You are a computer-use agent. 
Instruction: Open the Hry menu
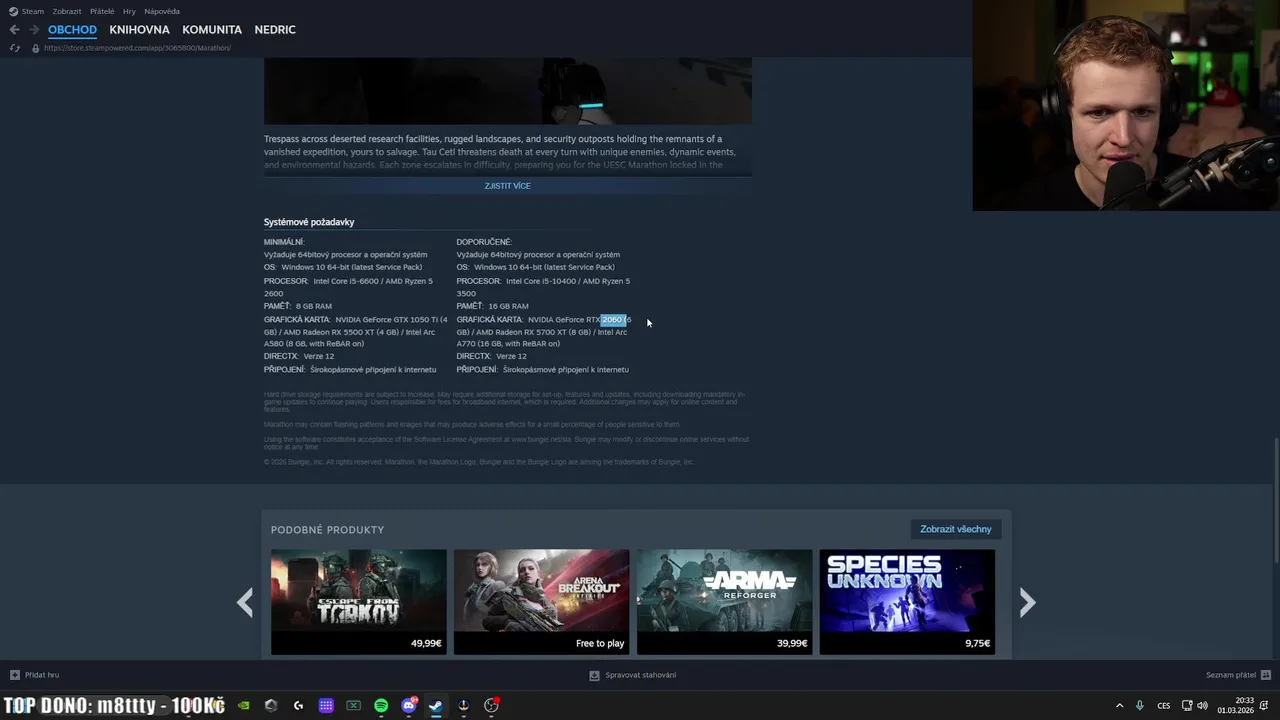tap(129, 11)
